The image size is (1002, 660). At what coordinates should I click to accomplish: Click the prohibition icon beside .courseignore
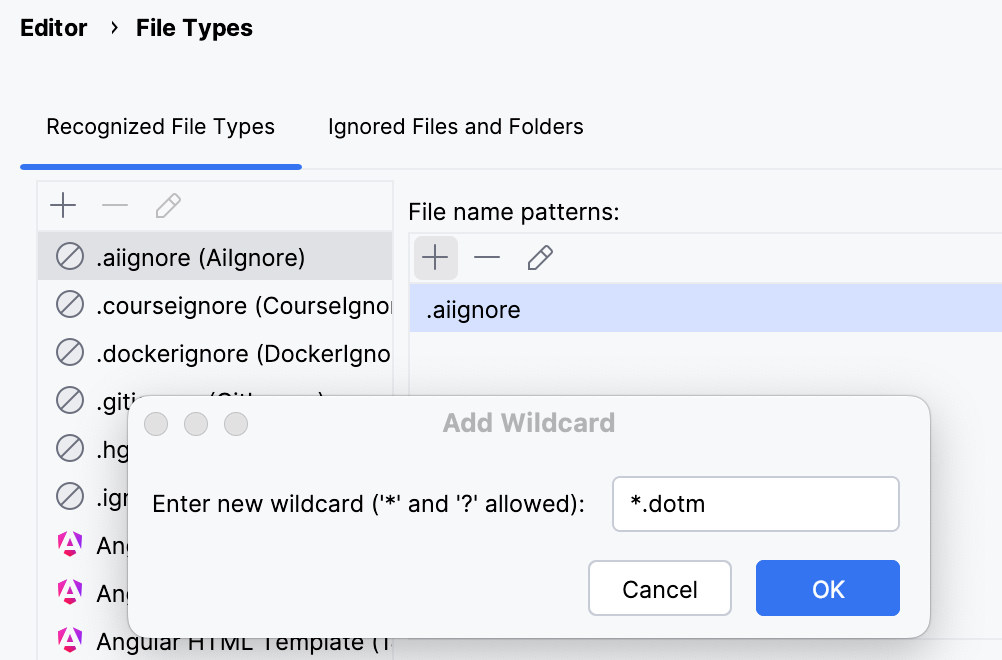point(69,304)
